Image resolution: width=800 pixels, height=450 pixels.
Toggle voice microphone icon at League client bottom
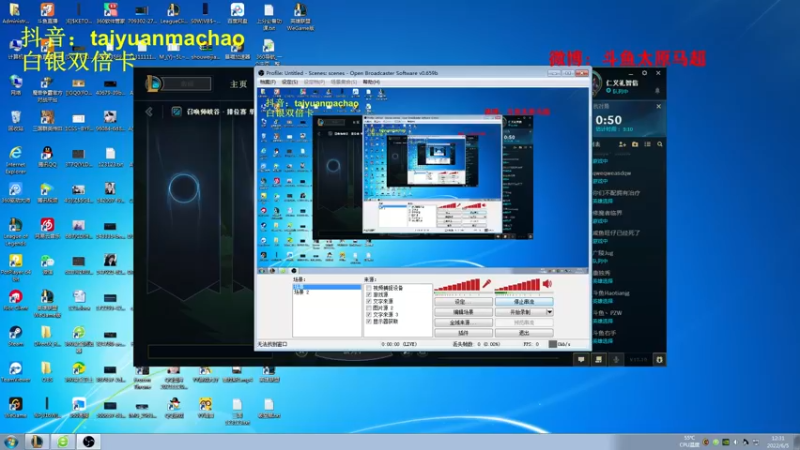[616, 360]
